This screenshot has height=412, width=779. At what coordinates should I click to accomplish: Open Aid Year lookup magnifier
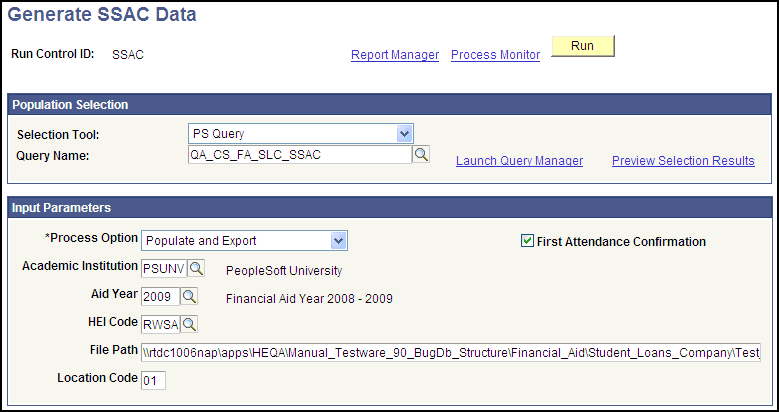coord(189,297)
